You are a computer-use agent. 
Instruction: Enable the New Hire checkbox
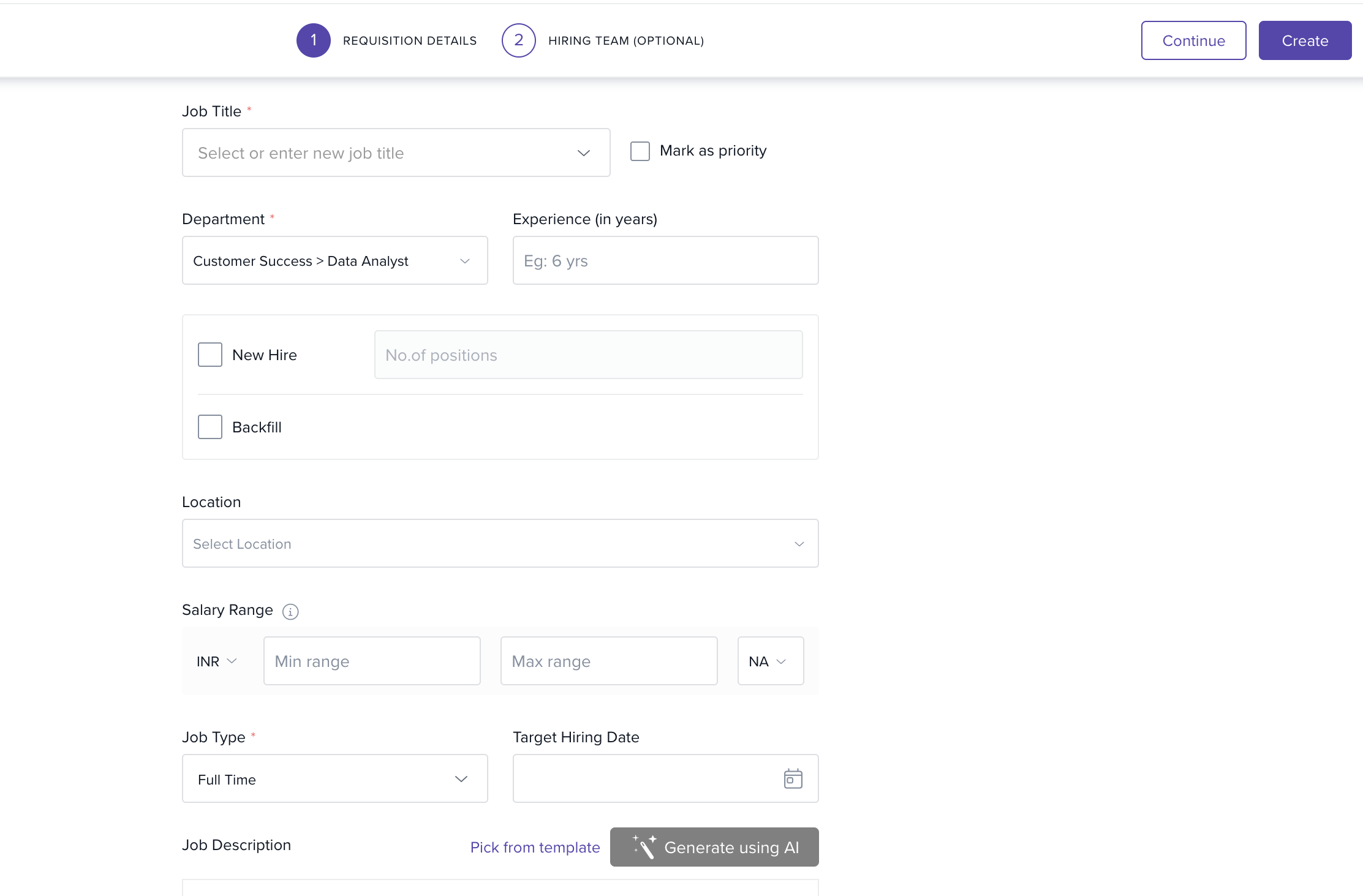(210, 355)
